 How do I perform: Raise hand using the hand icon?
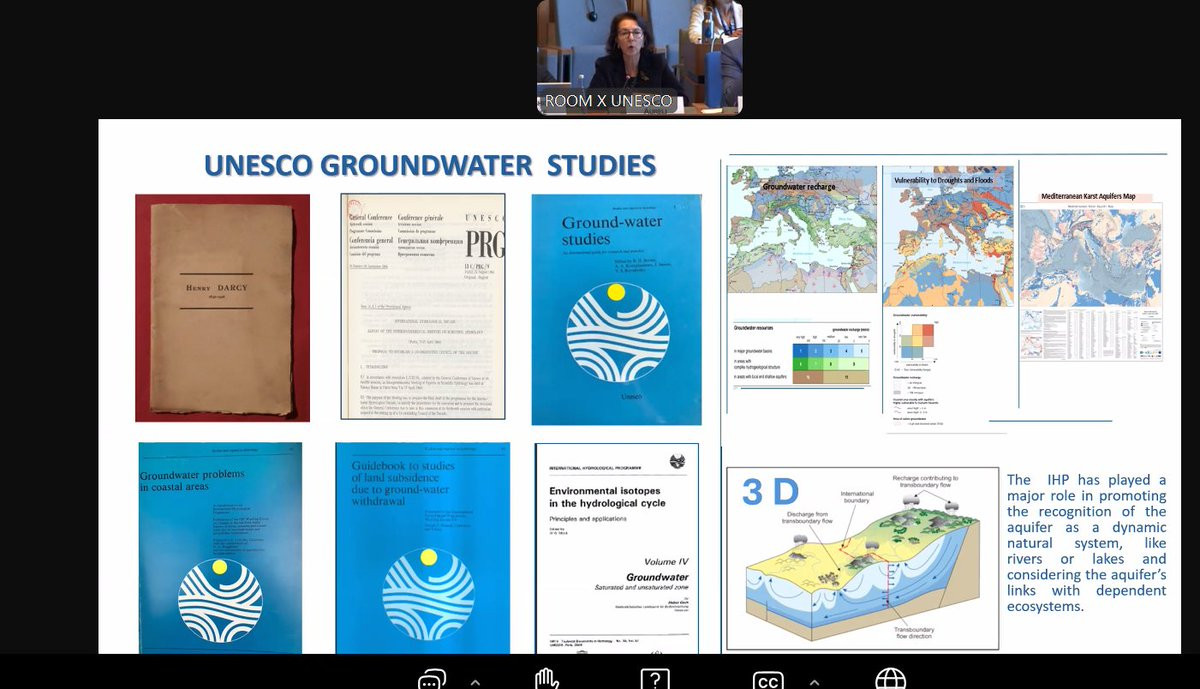pos(546,680)
